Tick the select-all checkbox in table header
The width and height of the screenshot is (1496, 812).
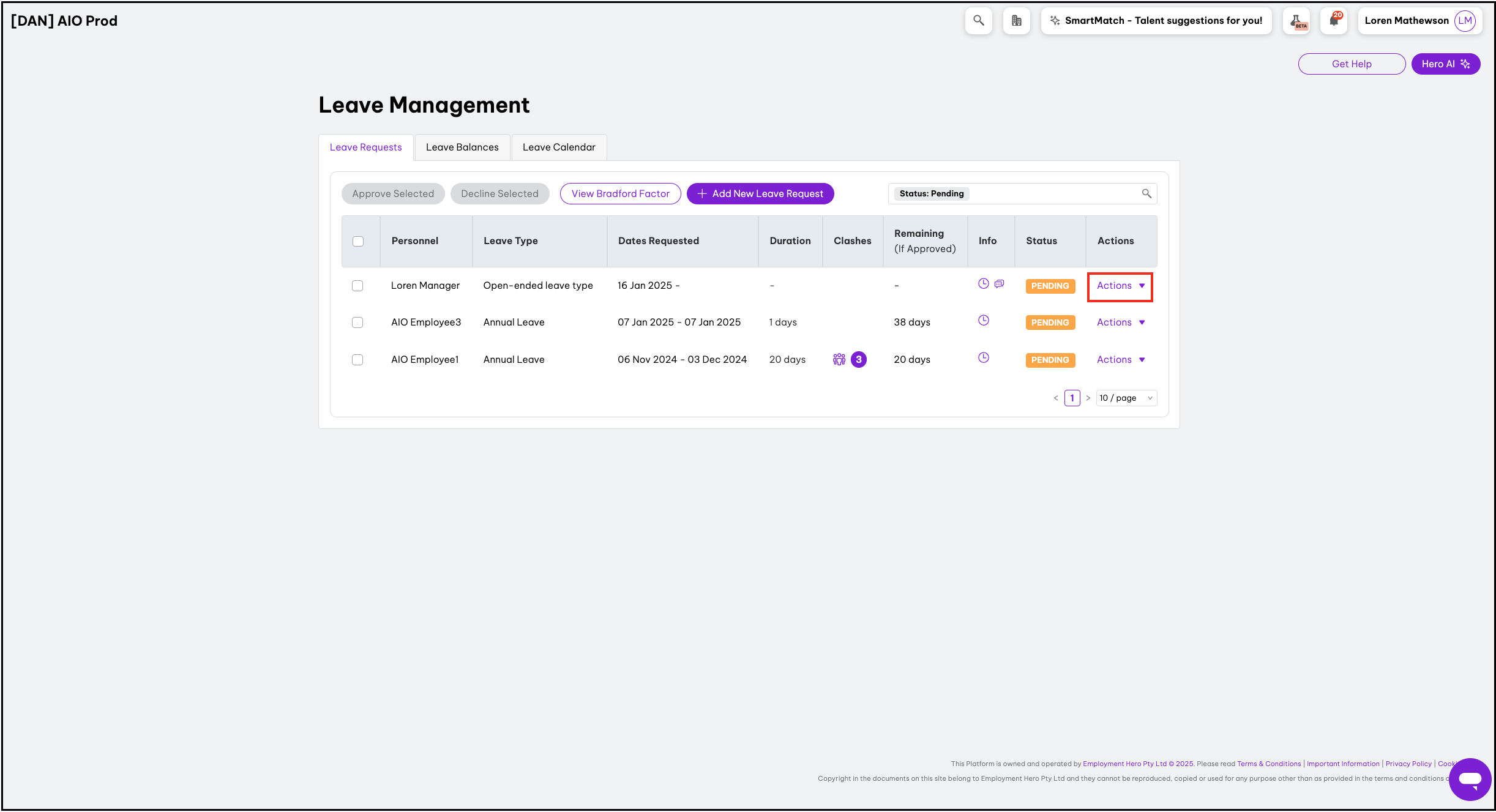[358, 241]
